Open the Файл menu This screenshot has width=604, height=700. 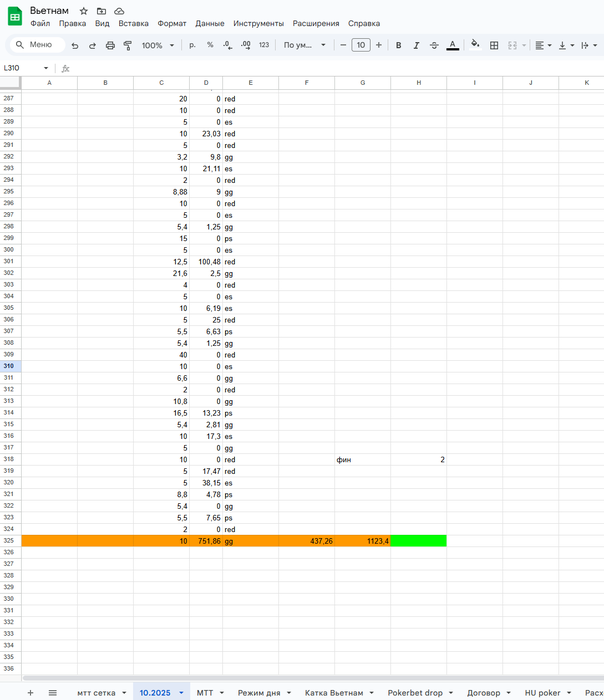[40, 24]
